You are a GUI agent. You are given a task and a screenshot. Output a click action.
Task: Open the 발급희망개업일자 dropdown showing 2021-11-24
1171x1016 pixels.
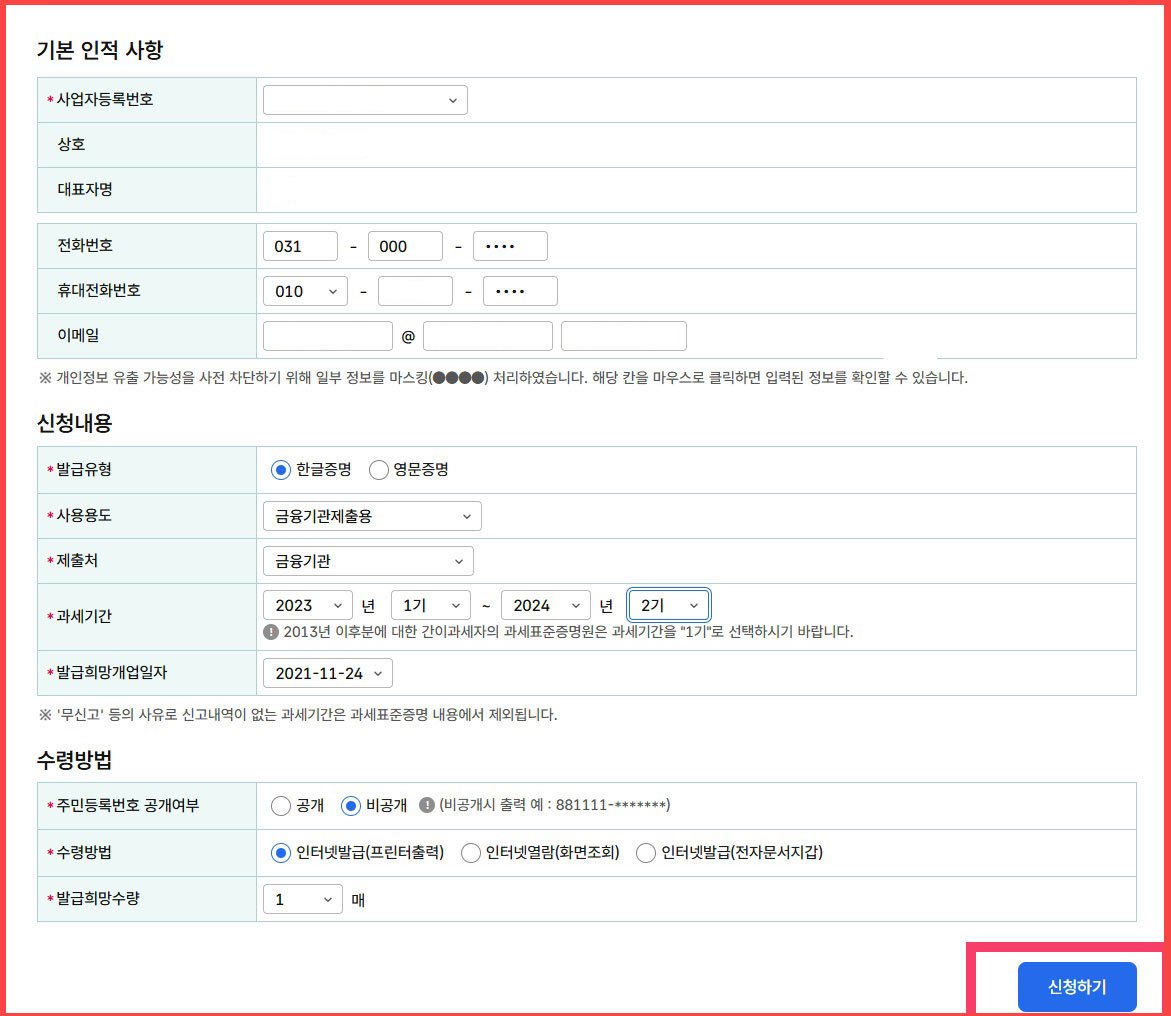click(327, 673)
